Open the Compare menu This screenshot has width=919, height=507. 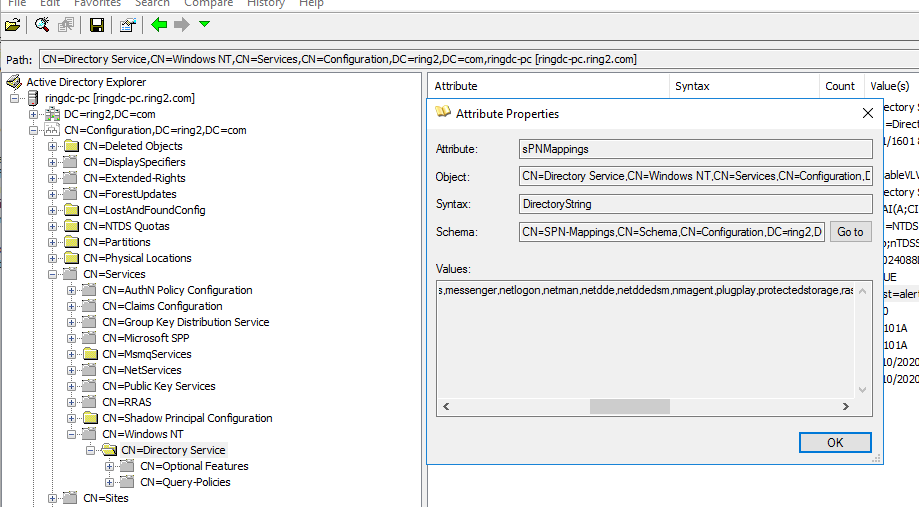pos(208,4)
